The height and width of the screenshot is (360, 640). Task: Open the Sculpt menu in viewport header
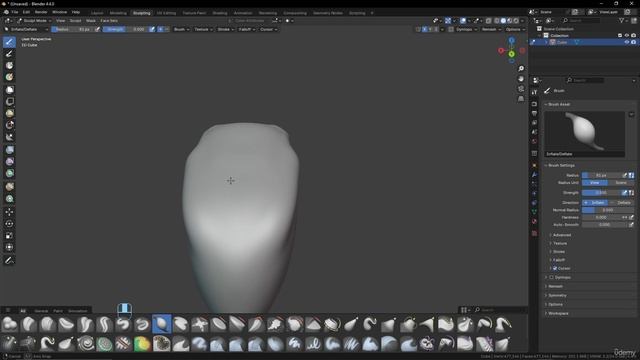coord(75,20)
